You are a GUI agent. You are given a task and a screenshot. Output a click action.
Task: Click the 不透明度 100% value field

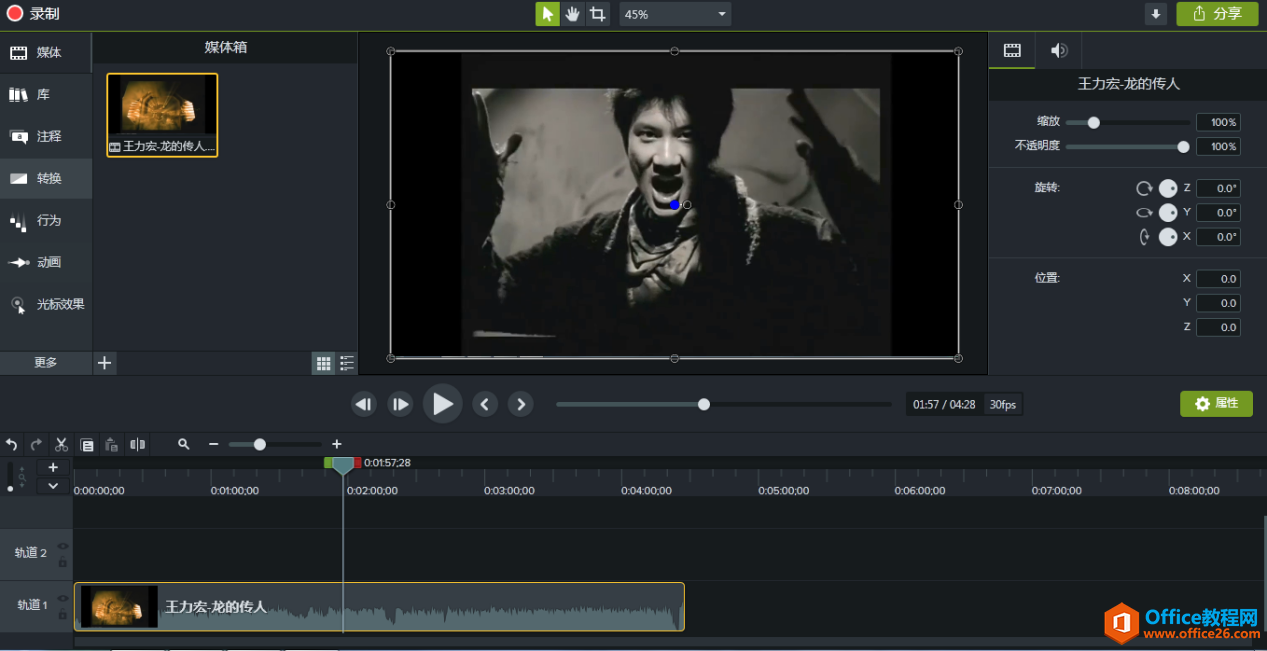click(1218, 147)
